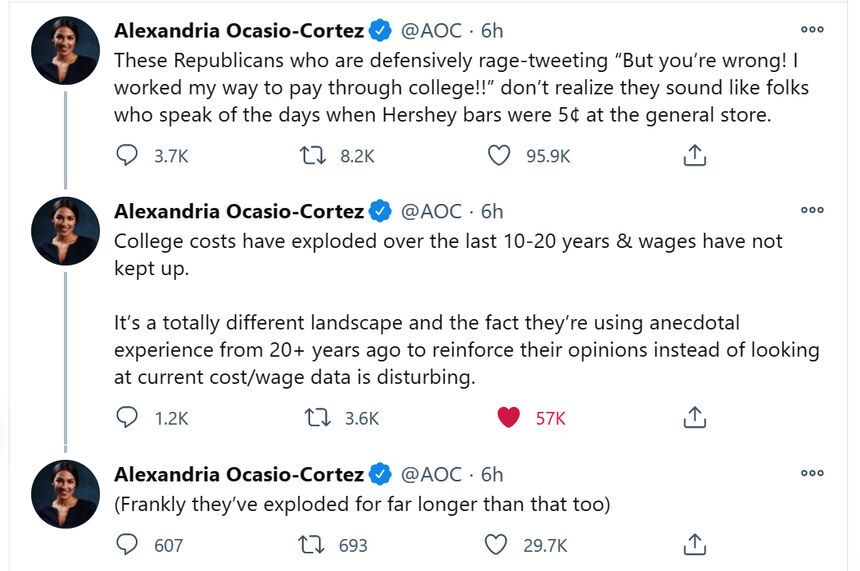Open the 6h timestamp of the third tweet
Image resolution: width=860 pixels, height=571 pixels.
pos(492,473)
